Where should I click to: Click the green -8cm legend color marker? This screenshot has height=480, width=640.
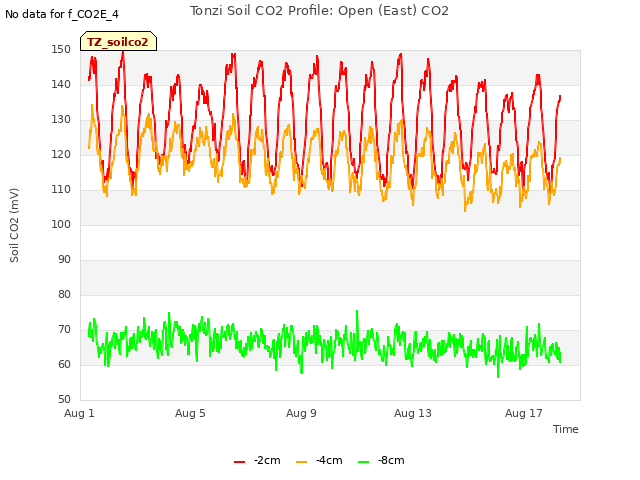pos(363,462)
